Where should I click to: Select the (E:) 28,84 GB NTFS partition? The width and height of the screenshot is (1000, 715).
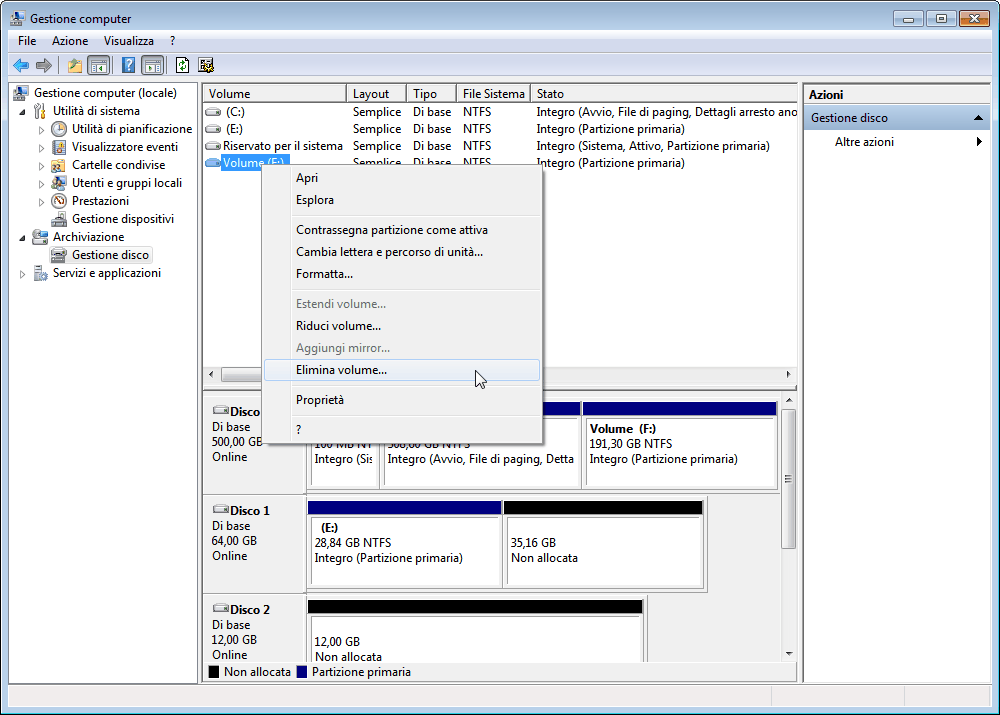[404, 543]
